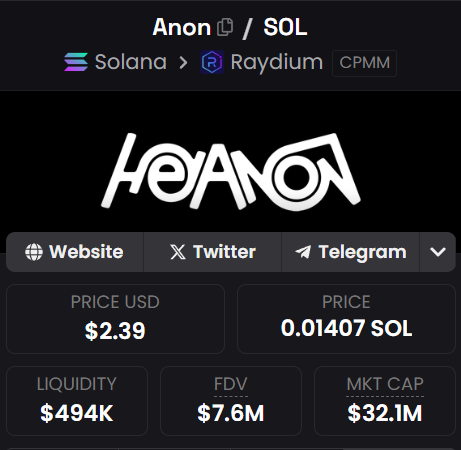Click the paper plane Telegram icon
The image size is (461, 450).
pyautogui.click(x=303, y=252)
